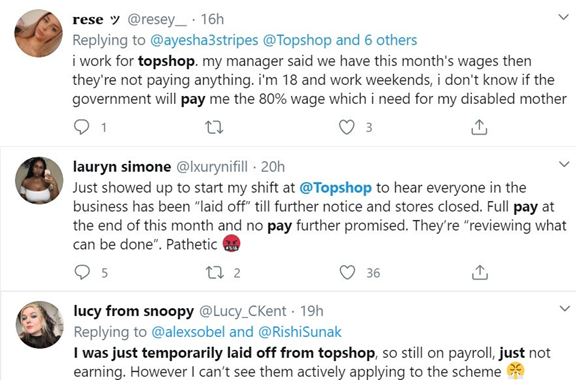The height and width of the screenshot is (380, 576).
Task: Open more options chevron on rese's tweet
Action: click(564, 17)
